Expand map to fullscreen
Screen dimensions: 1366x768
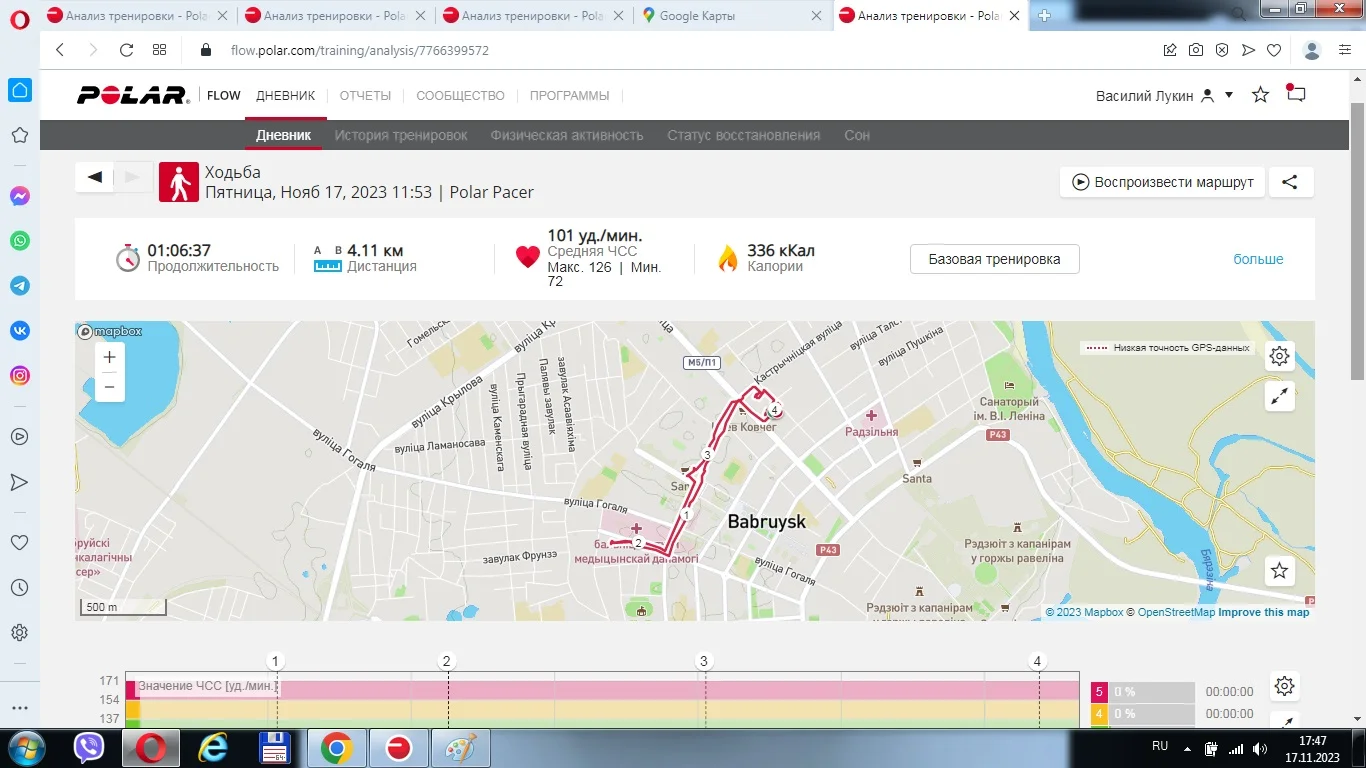1279,396
